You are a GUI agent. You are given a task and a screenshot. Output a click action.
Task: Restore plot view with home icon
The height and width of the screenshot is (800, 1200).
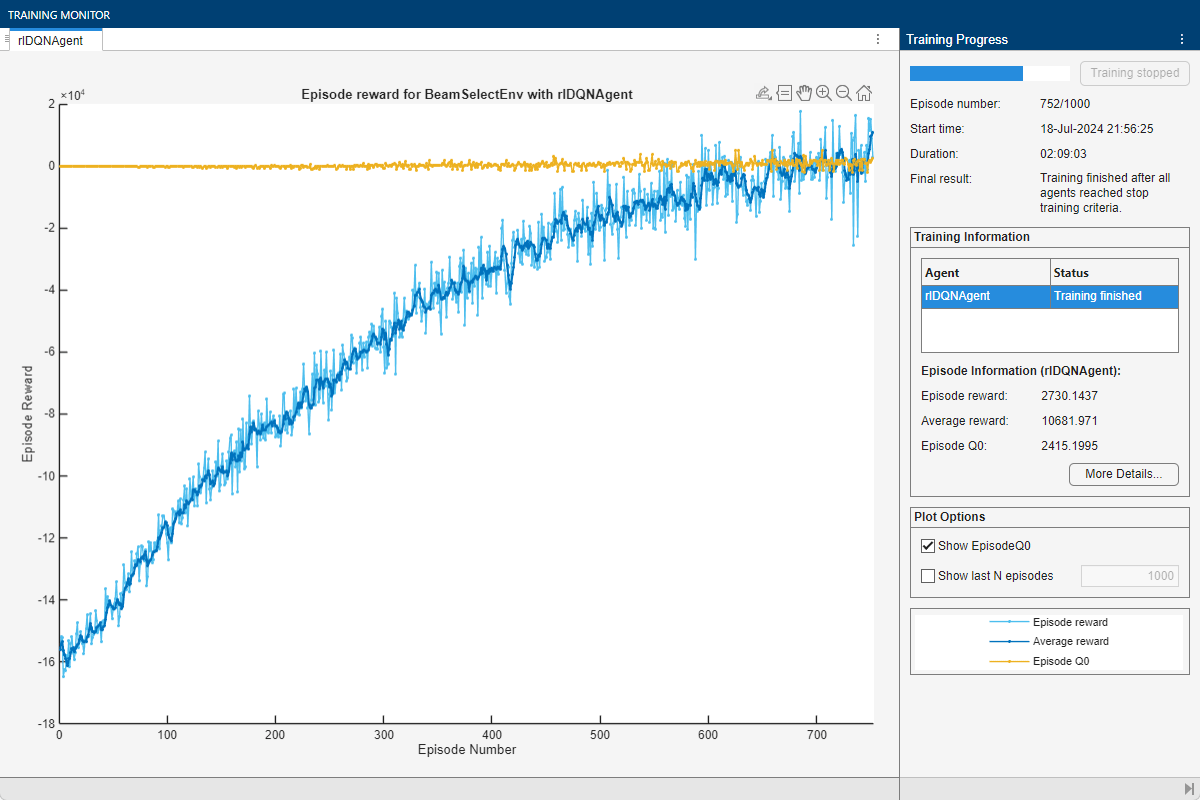pos(864,93)
